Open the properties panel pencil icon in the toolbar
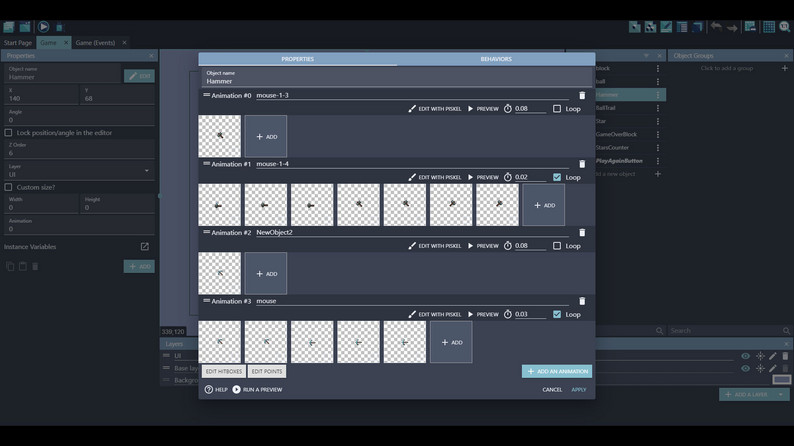 666,27
